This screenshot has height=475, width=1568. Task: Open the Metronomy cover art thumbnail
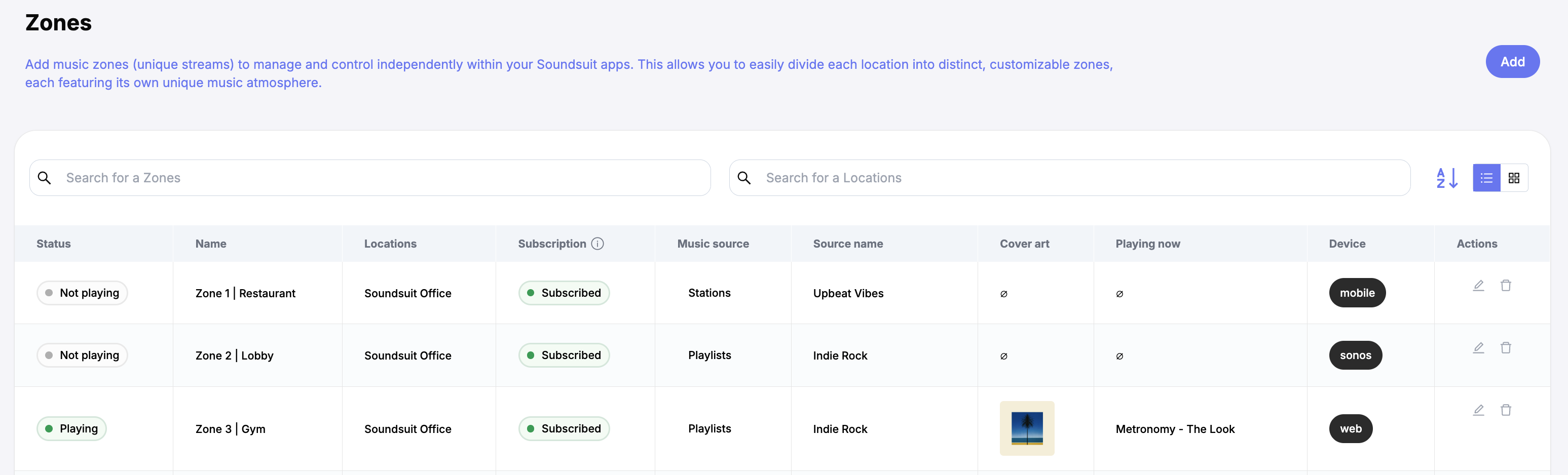(x=1026, y=428)
